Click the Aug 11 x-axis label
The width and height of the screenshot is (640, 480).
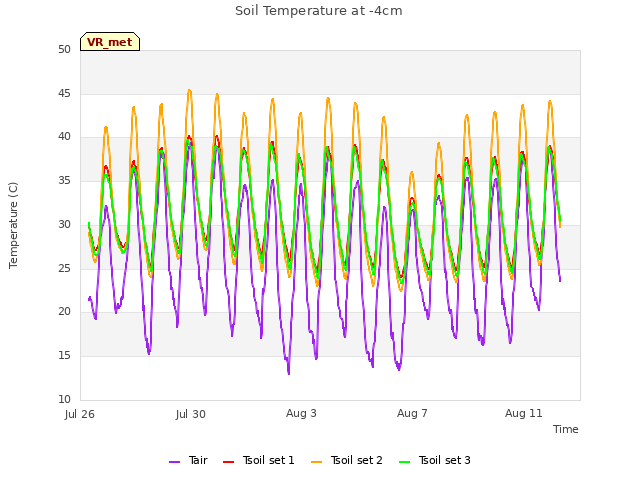click(524, 413)
